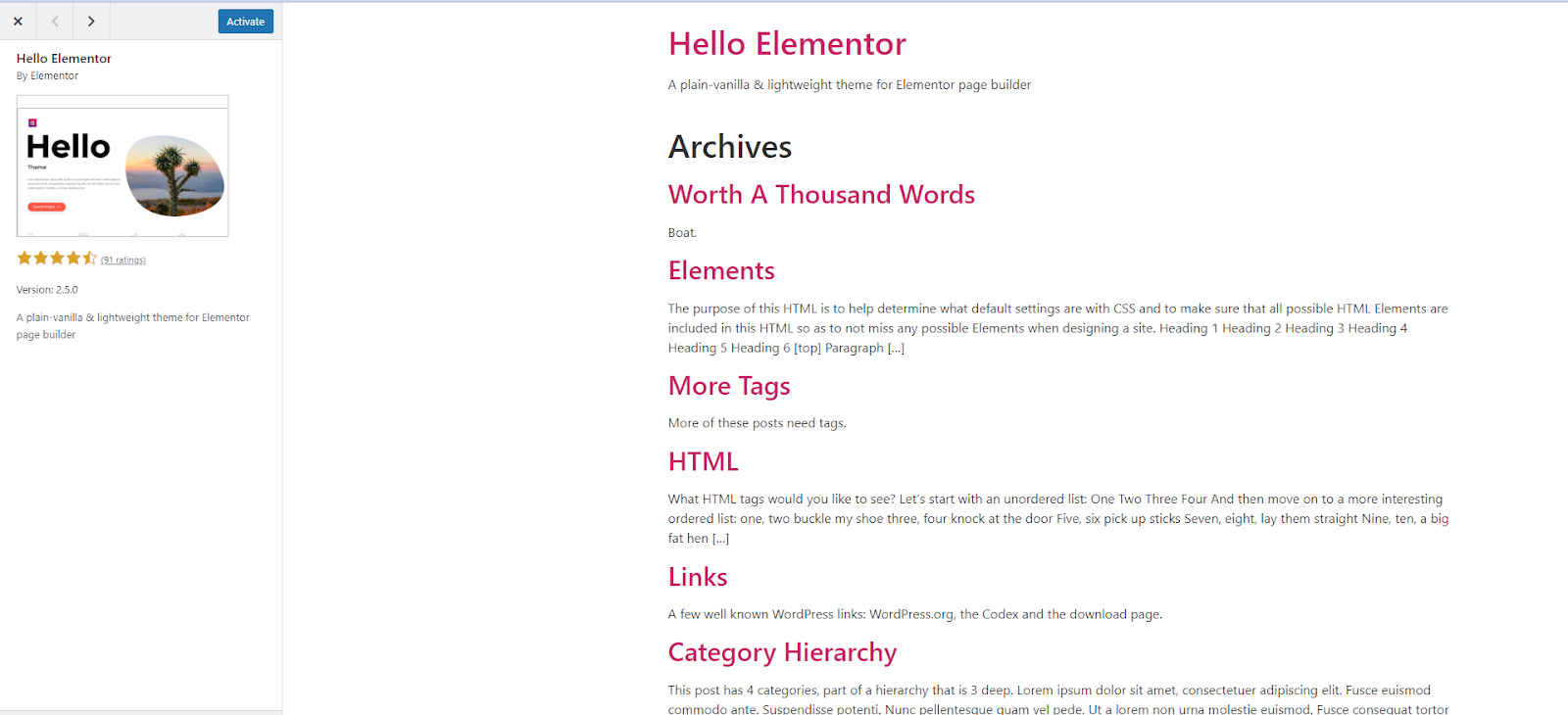Open the Links post title
The width and height of the screenshot is (1568, 715).
tap(698, 577)
